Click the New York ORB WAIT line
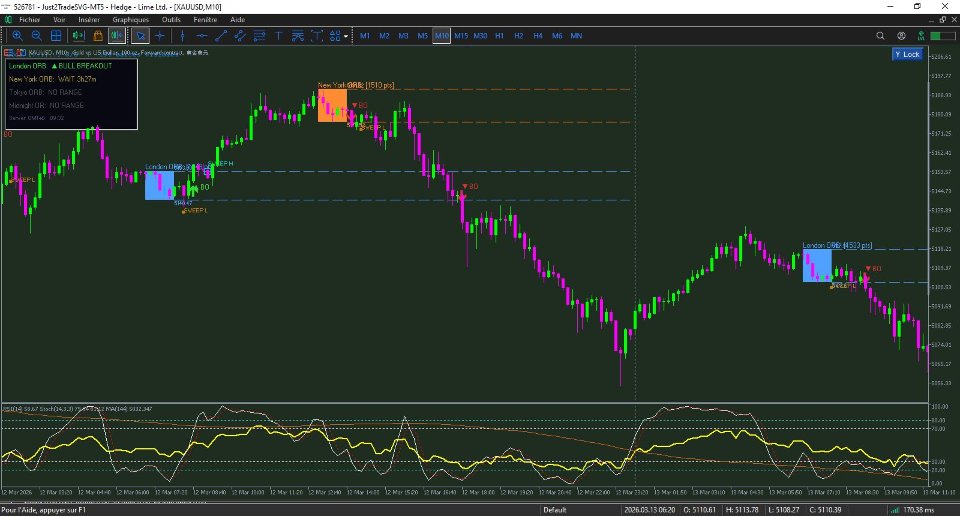 (x=53, y=79)
